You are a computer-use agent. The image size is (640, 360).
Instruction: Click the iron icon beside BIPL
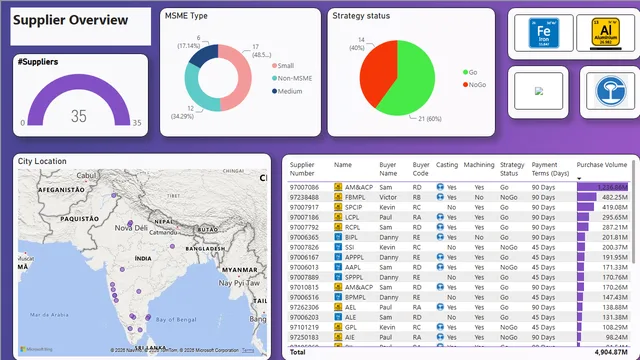[338, 237]
